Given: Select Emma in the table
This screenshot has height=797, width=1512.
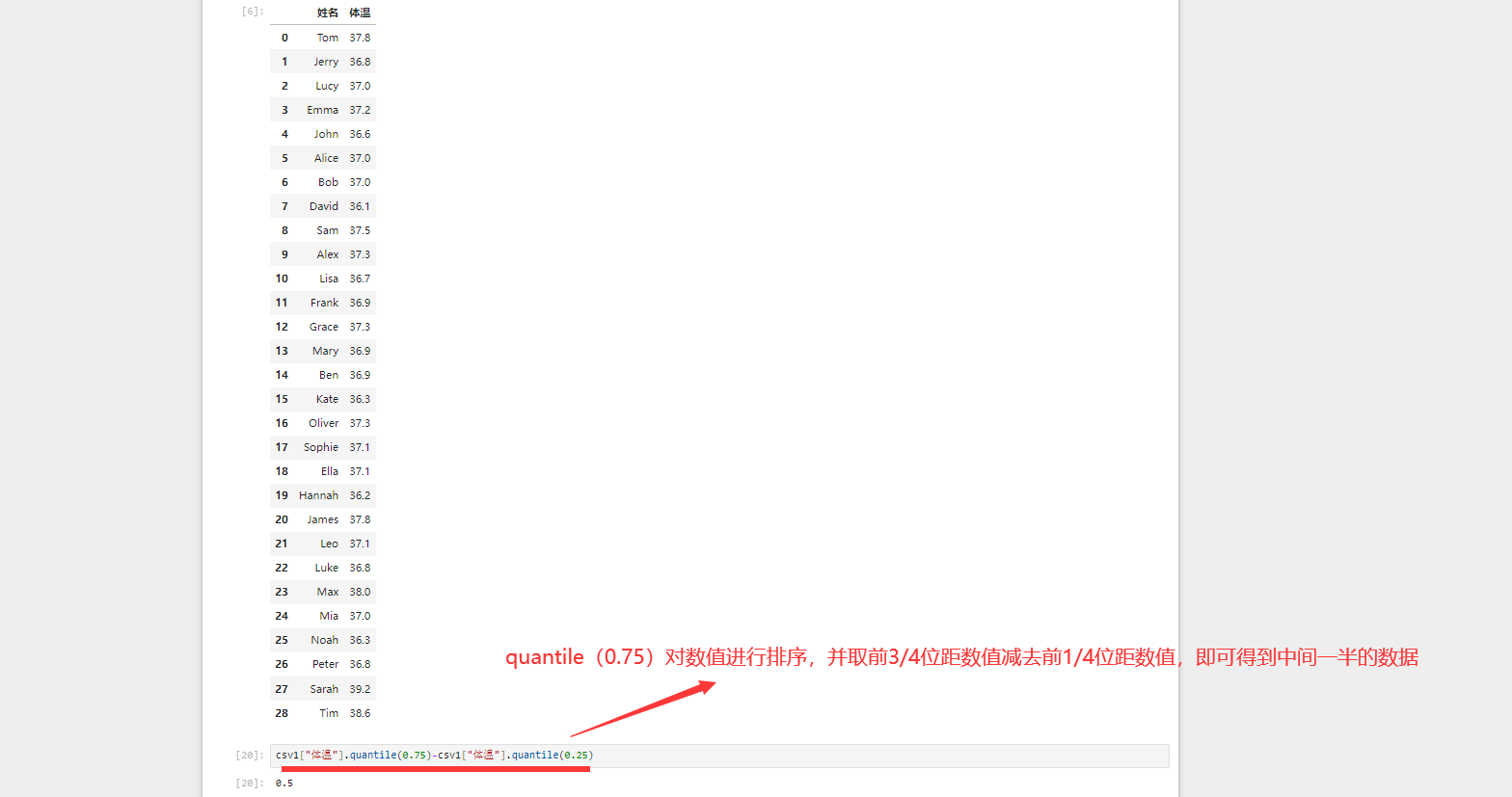Looking at the screenshot, I should point(323,110).
